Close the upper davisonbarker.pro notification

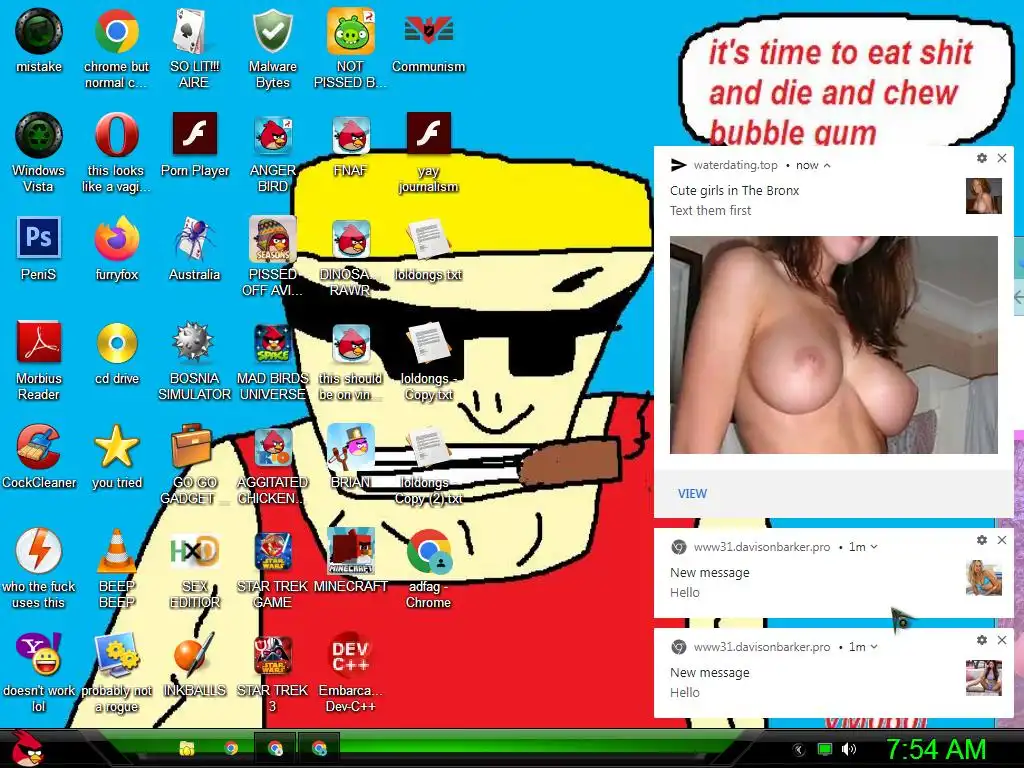[x=1002, y=540]
